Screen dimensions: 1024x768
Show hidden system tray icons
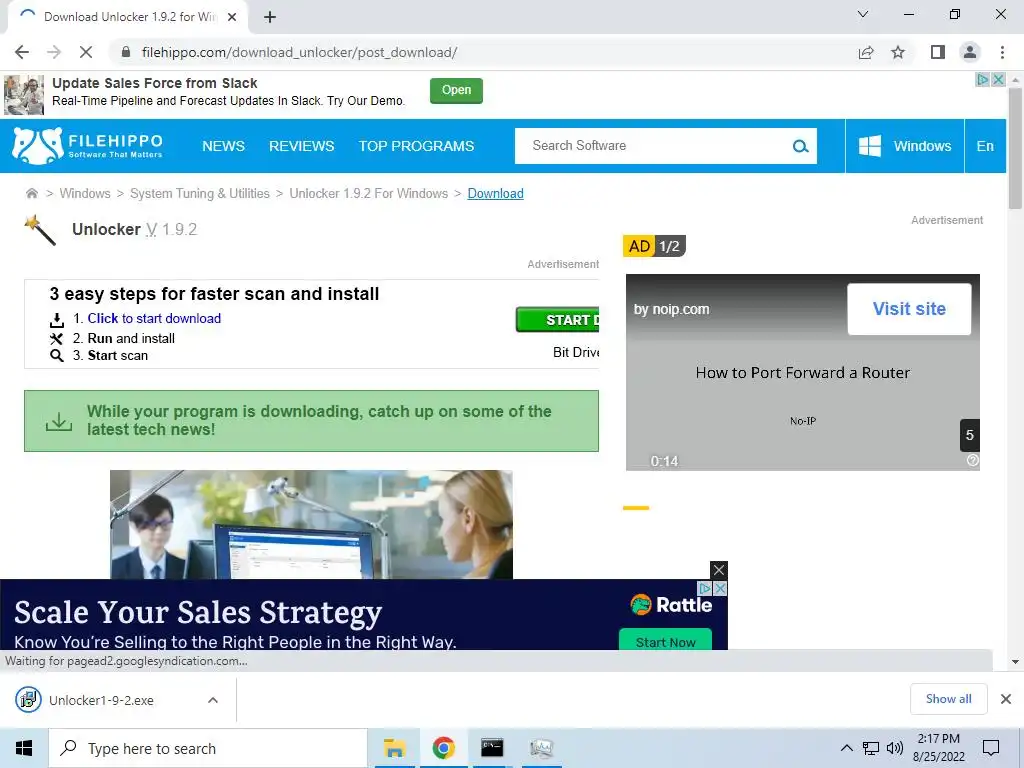tap(846, 748)
